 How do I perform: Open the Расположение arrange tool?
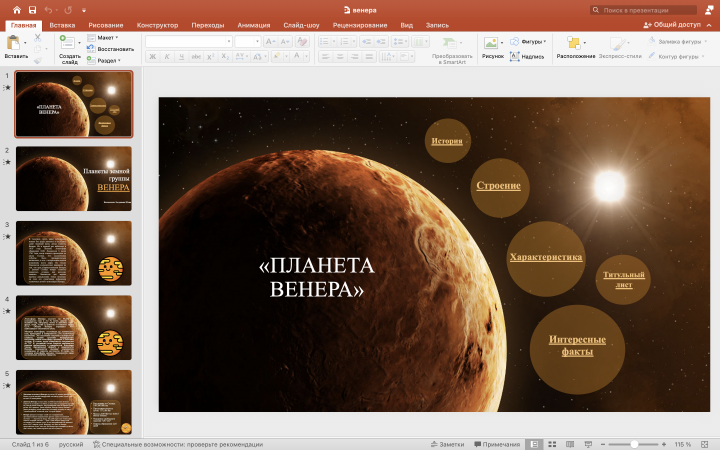(576, 43)
